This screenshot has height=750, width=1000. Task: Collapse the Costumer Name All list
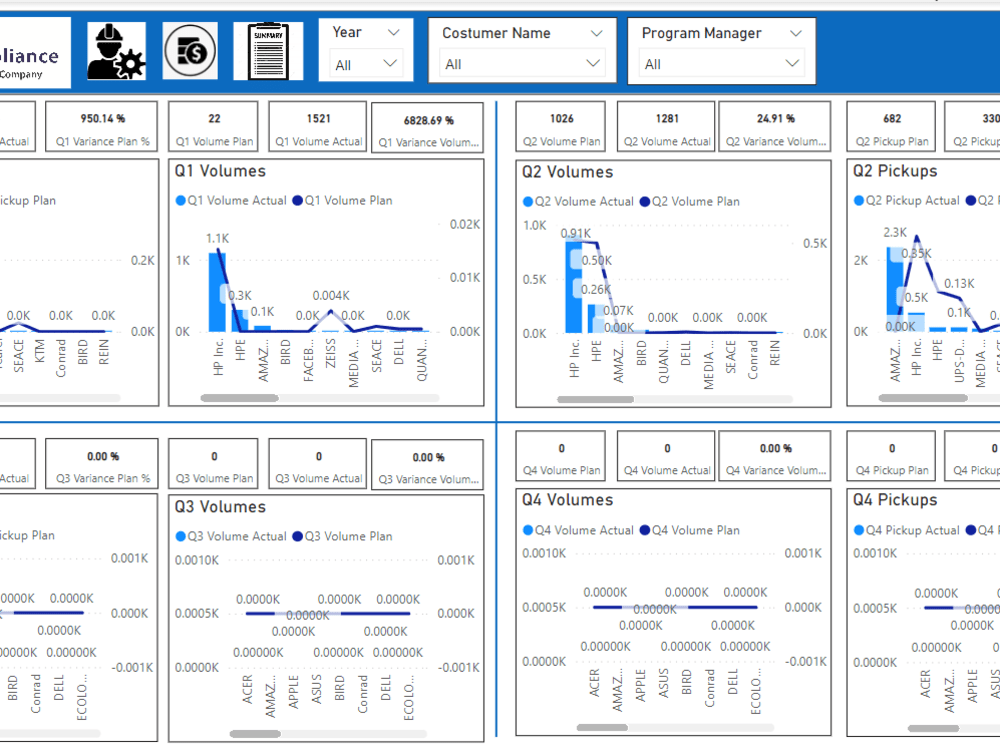(521, 63)
